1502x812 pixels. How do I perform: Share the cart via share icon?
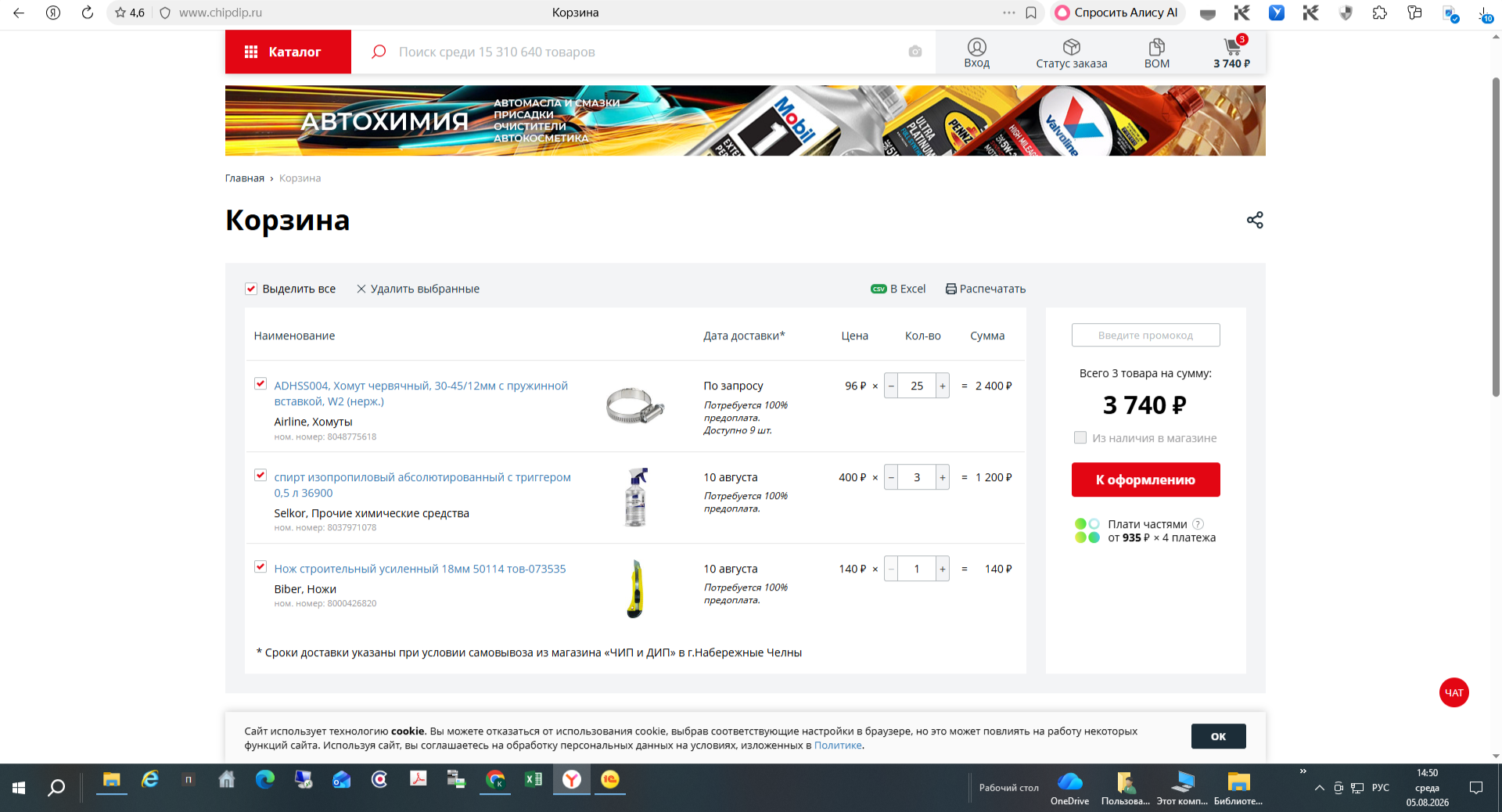1255,220
